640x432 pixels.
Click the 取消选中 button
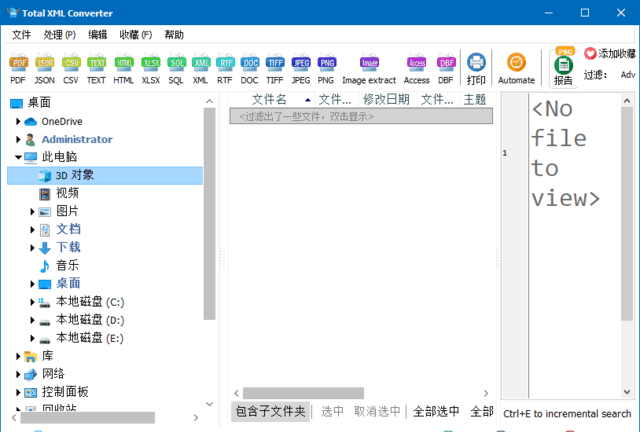[377, 411]
